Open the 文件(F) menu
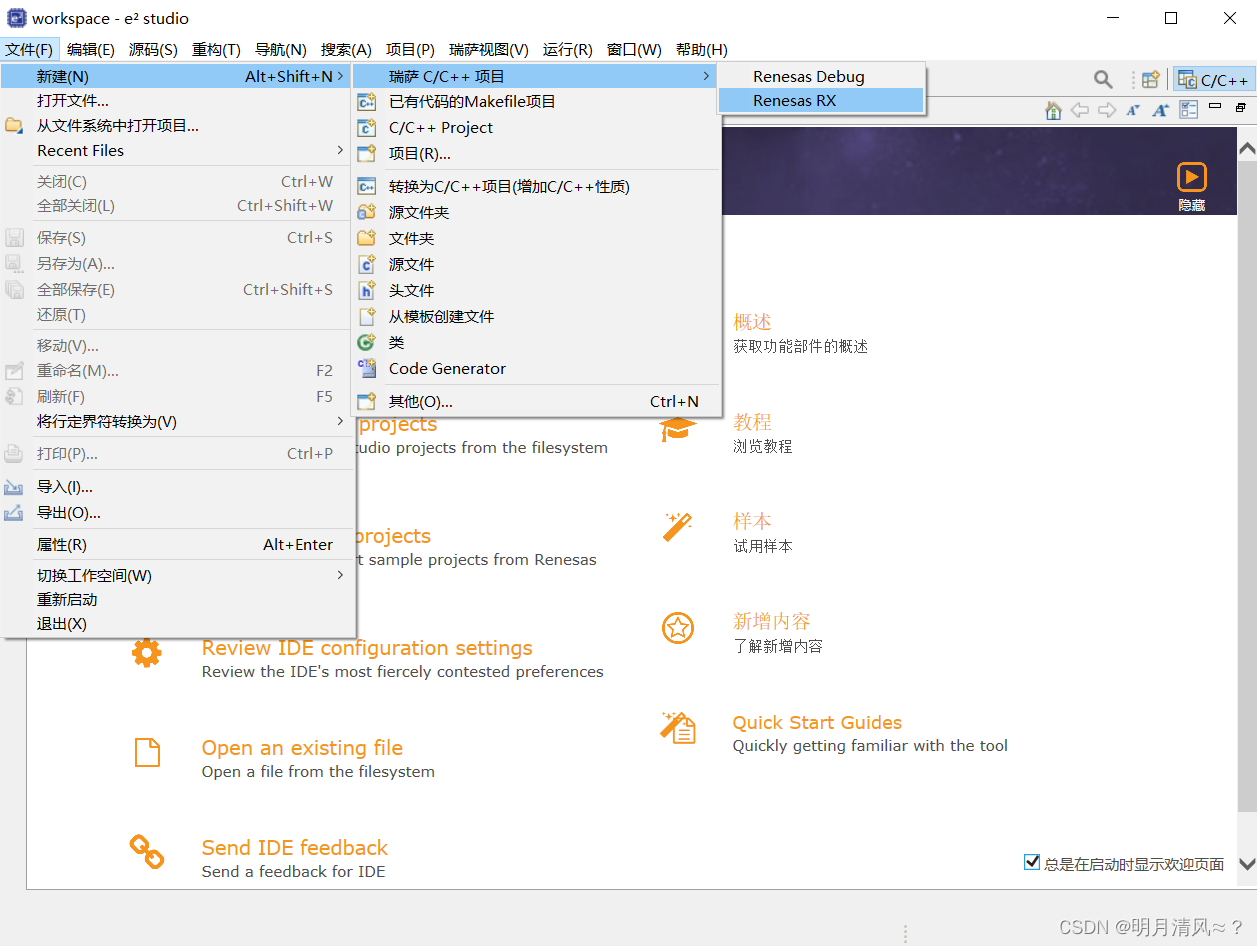Viewport: 1257px width, 946px height. (29, 49)
